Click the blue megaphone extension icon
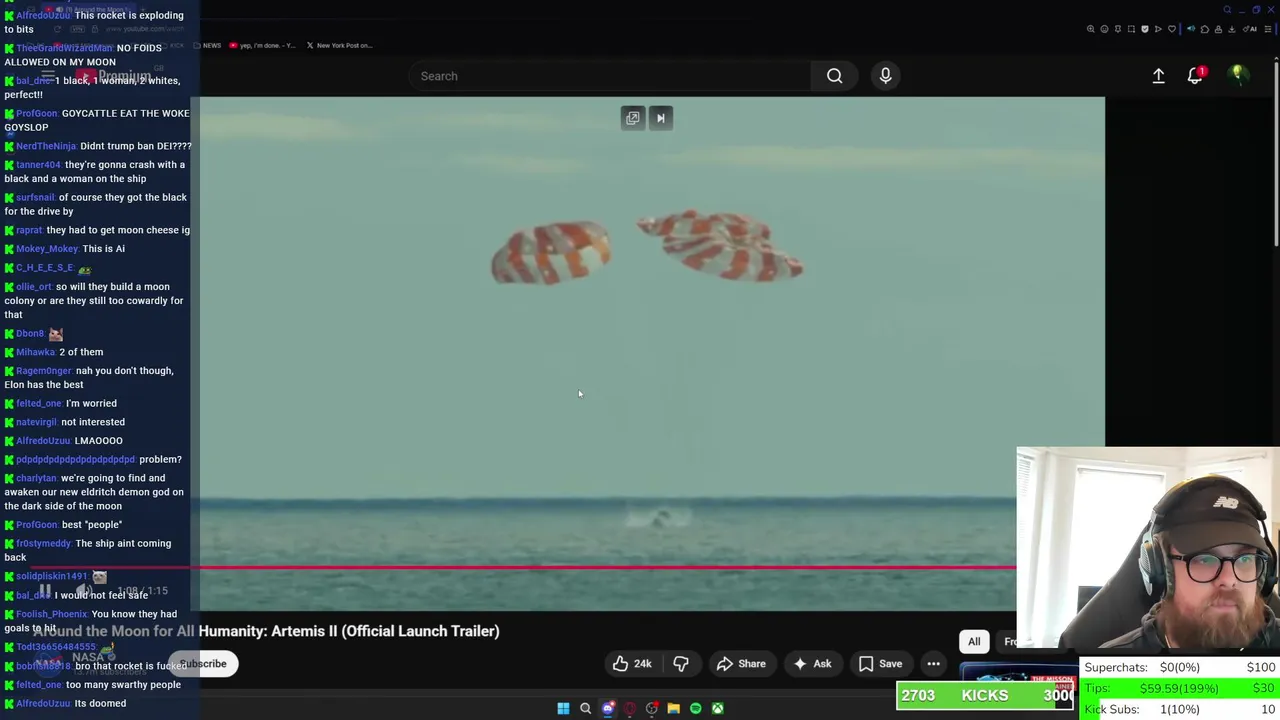Viewport: 1280px width, 720px height. tap(1191, 29)
